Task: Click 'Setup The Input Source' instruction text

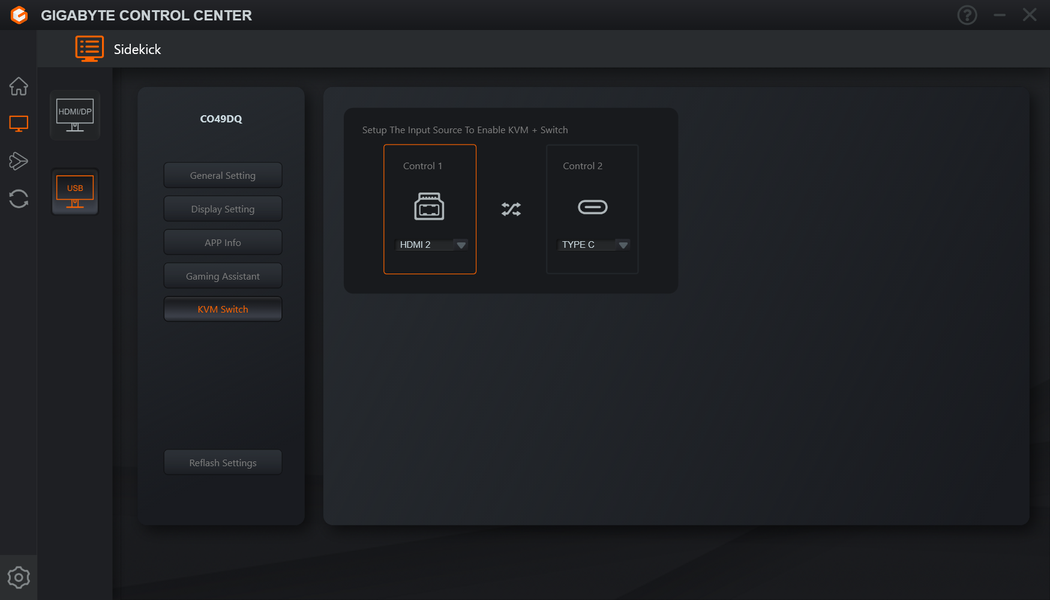Action: 465,130
